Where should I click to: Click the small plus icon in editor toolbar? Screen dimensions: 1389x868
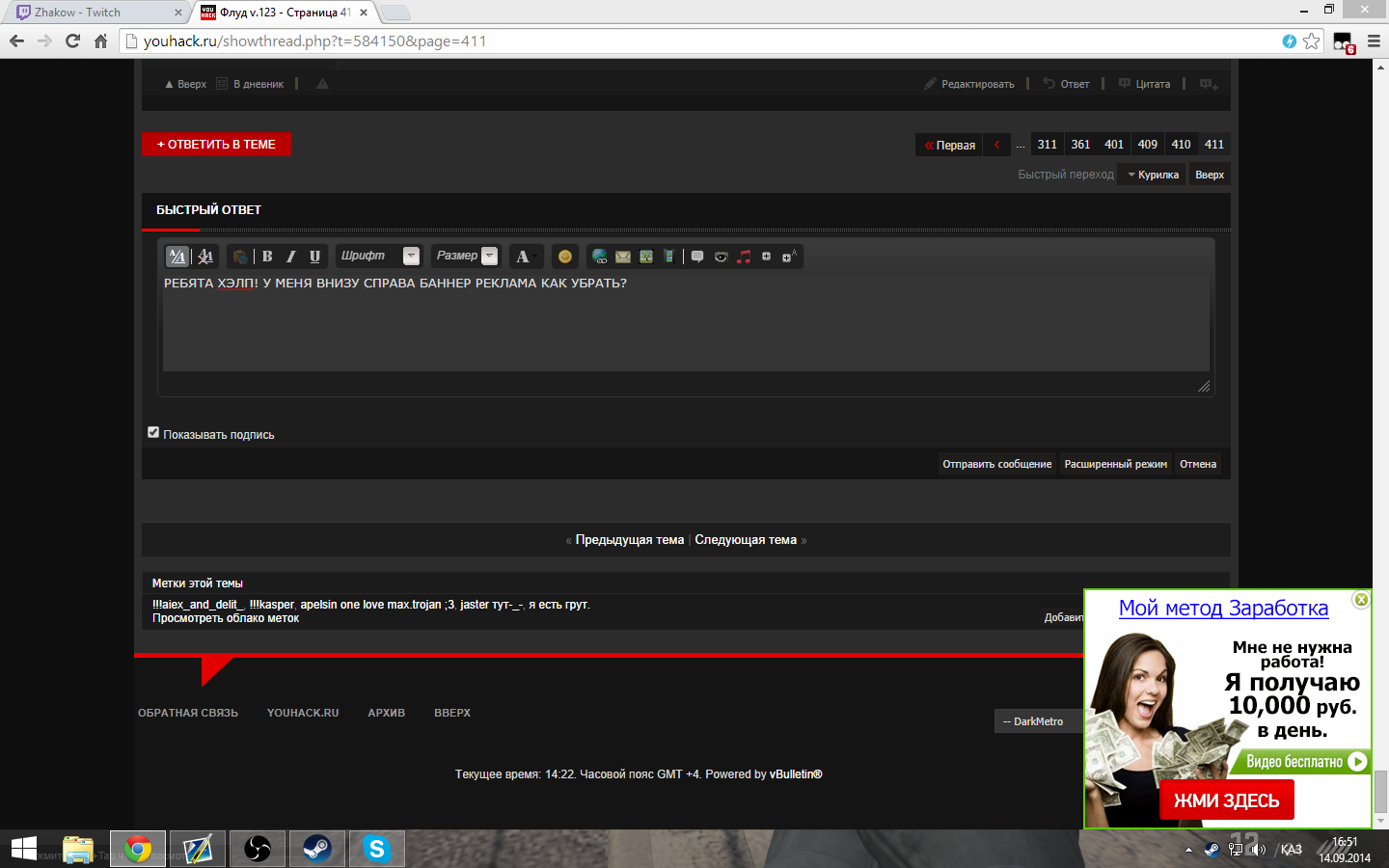click(767, 257)
